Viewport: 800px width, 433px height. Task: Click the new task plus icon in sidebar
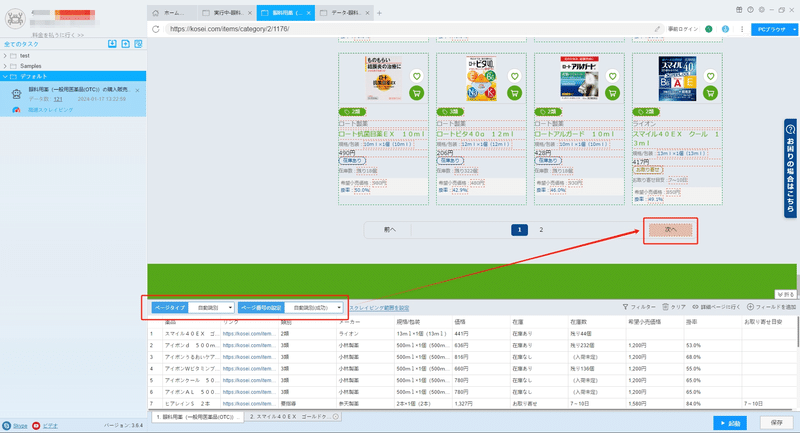(x=126, y=44)
